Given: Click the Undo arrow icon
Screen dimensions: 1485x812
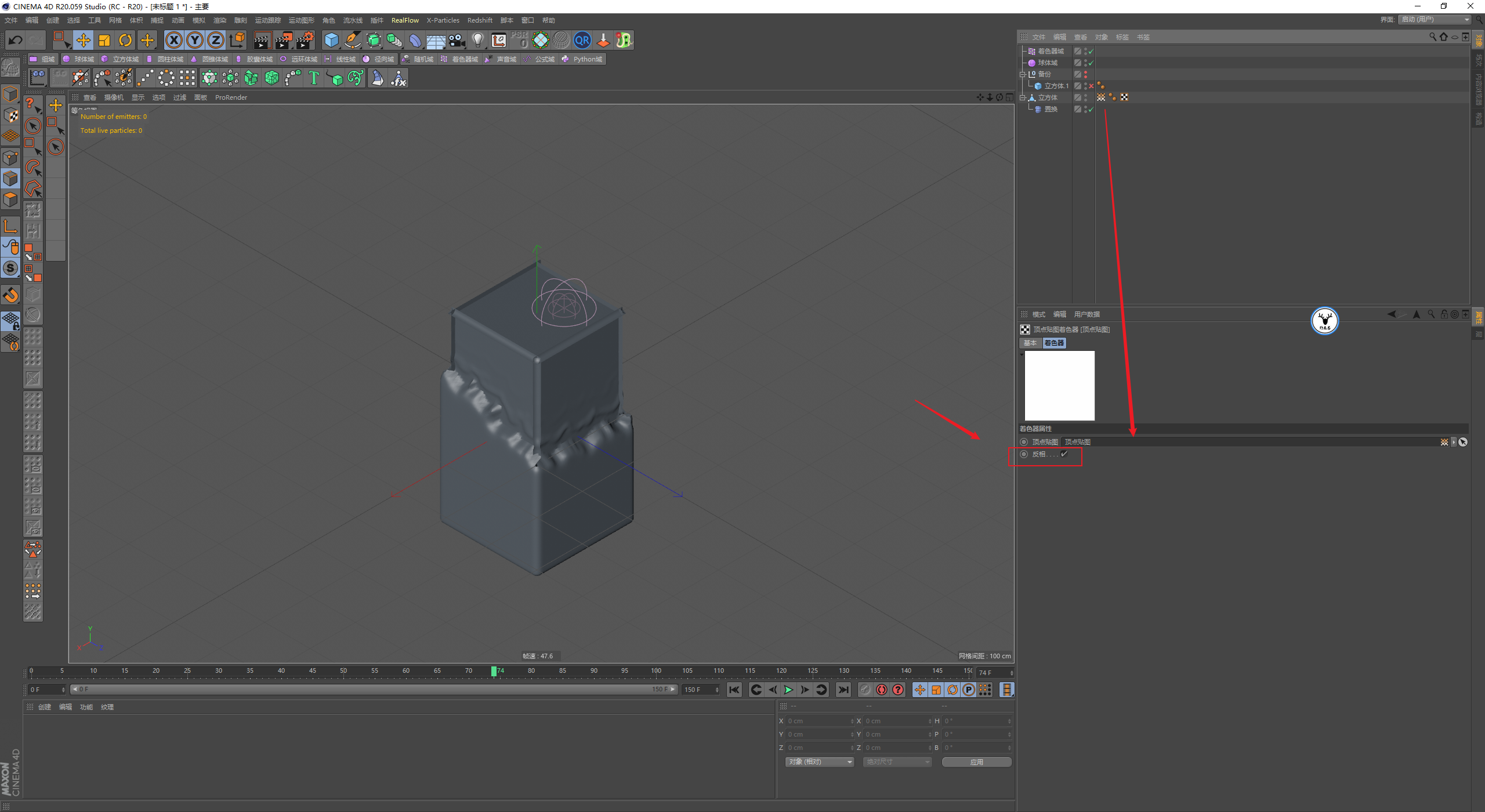Looking at the screenshot, I should pos(16,40).
